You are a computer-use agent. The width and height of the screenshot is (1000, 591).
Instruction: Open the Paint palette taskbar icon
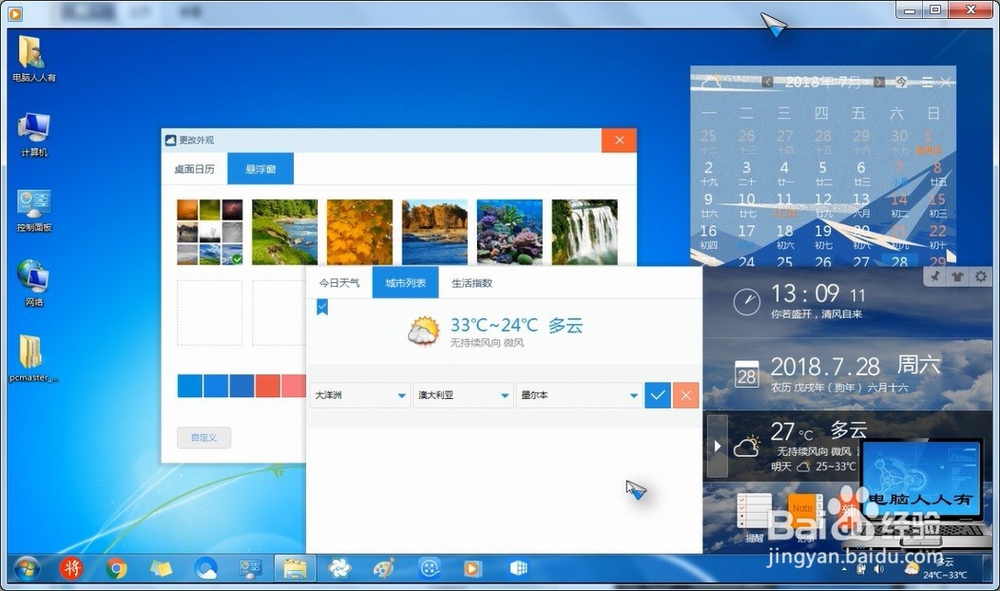[x=384, y=567]
